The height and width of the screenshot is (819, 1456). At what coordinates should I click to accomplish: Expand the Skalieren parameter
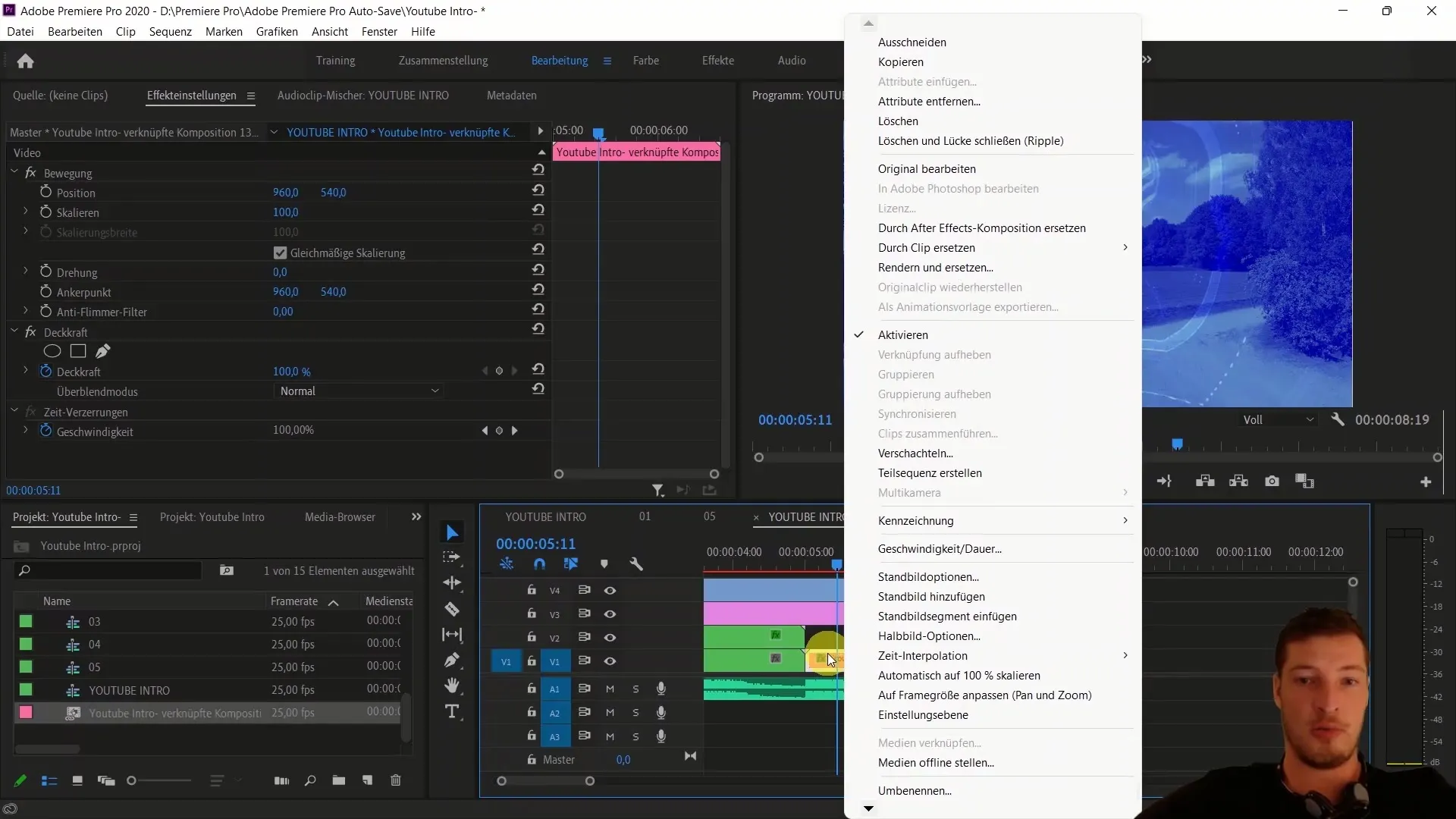[26, 212]
